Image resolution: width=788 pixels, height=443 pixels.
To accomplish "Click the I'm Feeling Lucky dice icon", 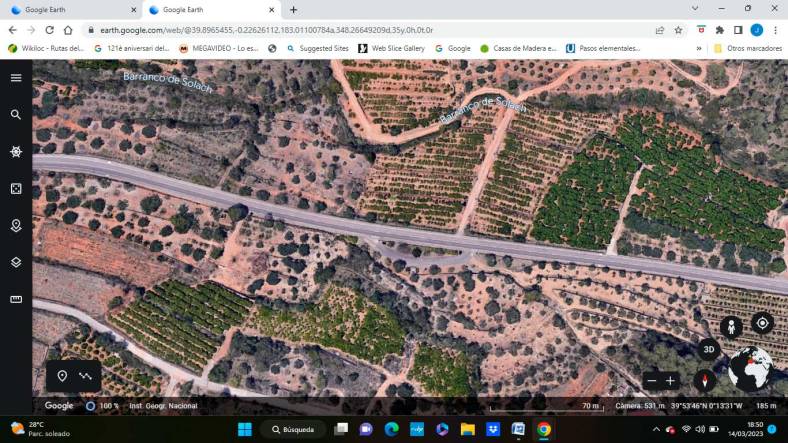I will click(x=16, y=189).
